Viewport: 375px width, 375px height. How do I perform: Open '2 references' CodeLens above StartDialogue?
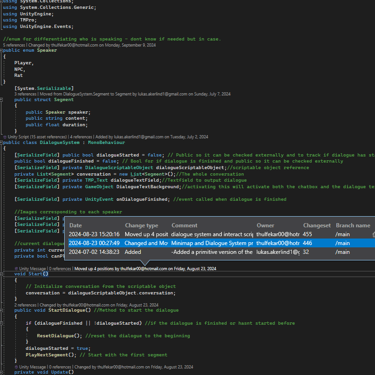[25, 305]
